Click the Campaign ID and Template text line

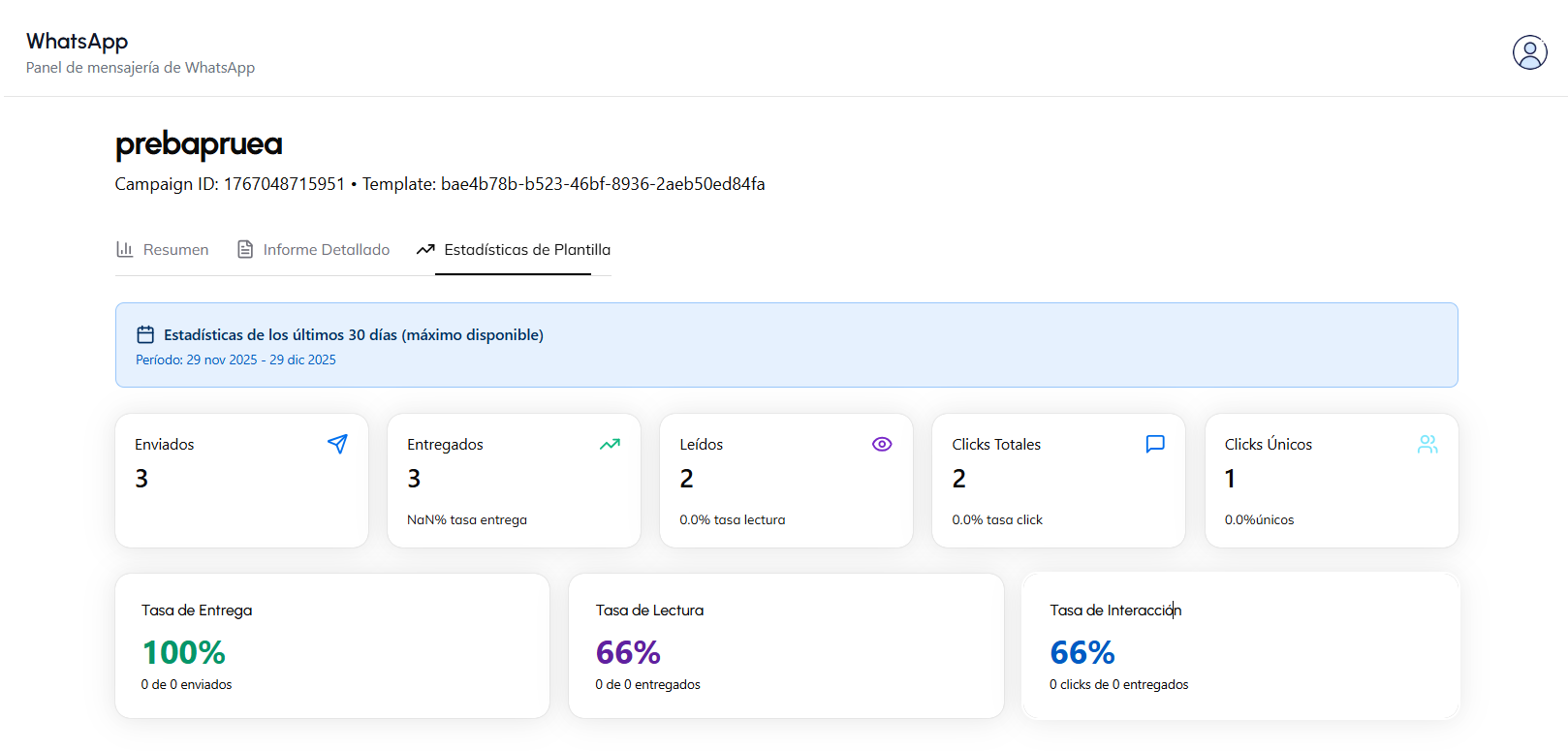(439, 184)
